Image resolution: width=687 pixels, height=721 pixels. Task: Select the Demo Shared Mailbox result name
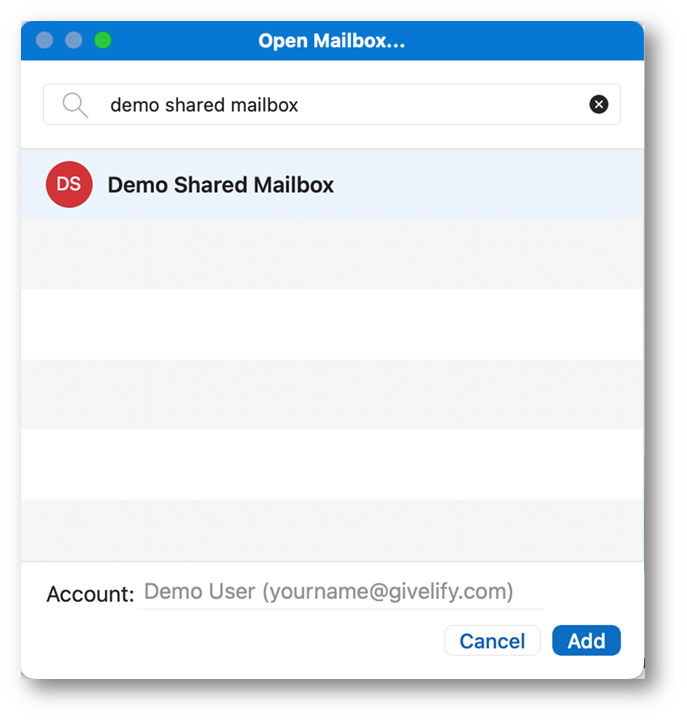[221, 185]
